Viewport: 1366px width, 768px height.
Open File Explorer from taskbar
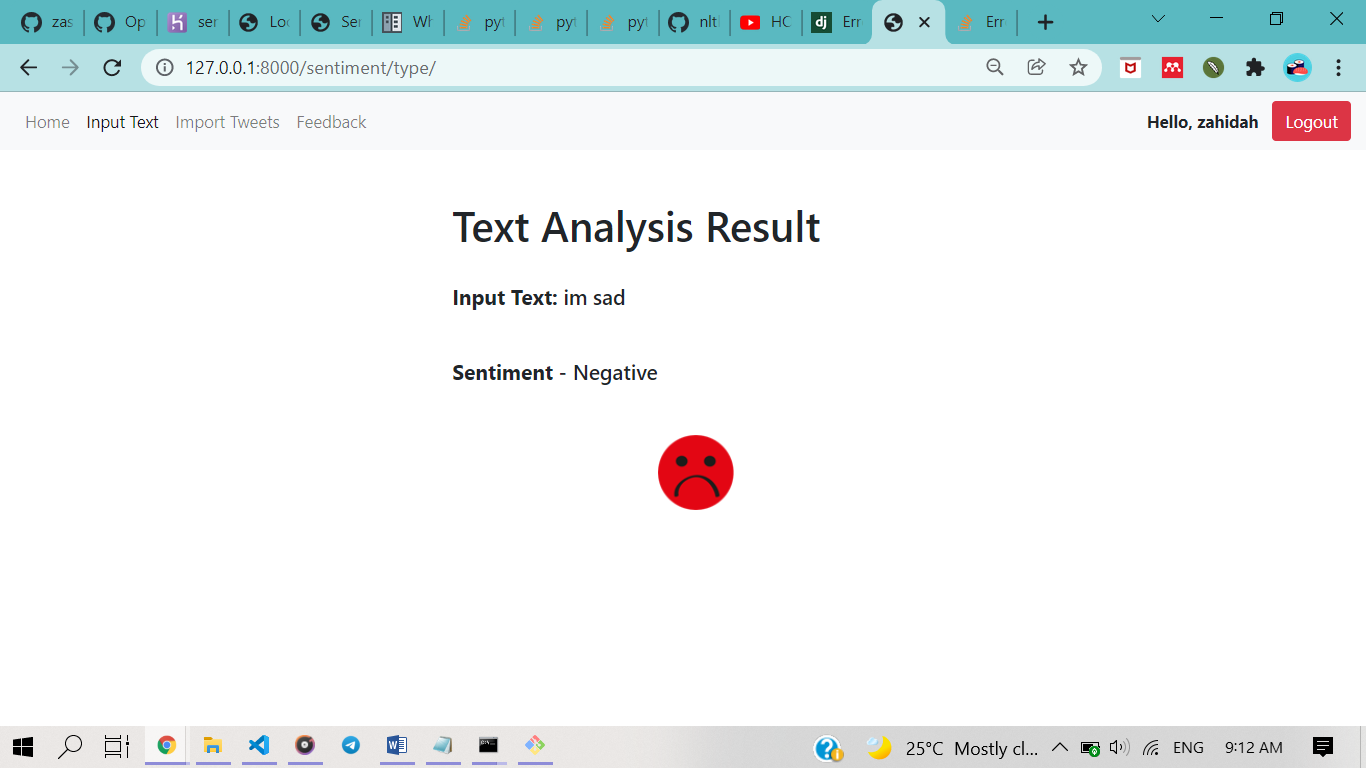pos(212,746)
